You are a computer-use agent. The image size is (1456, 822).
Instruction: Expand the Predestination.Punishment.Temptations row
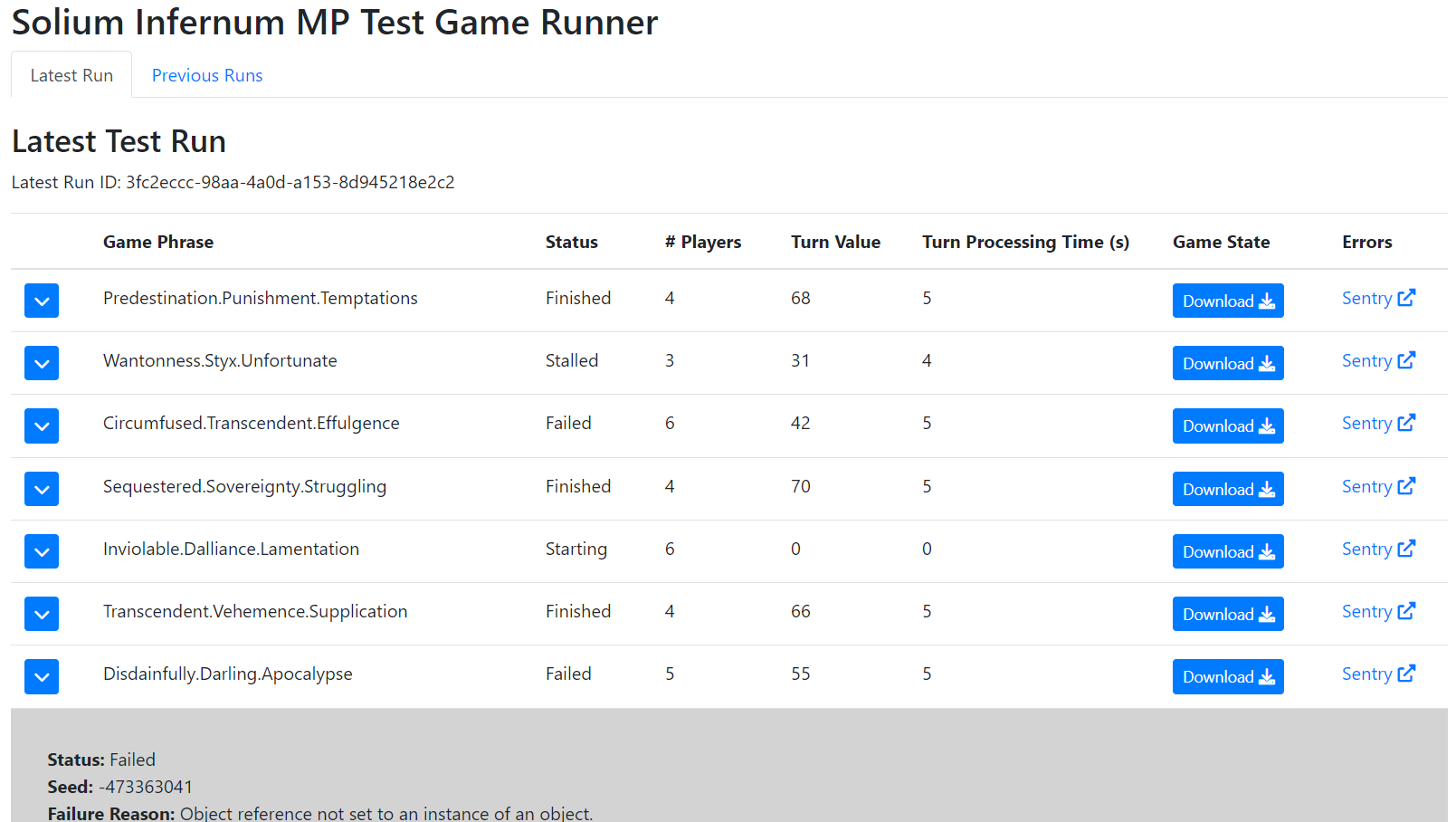click(x=42, y=301)
